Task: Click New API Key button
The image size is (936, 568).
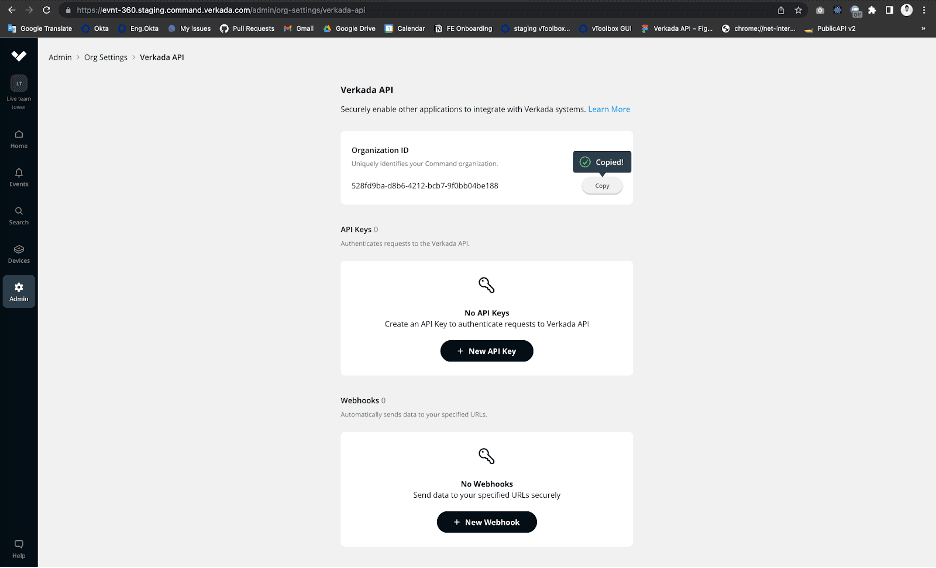Action: [x=487, y=351]
